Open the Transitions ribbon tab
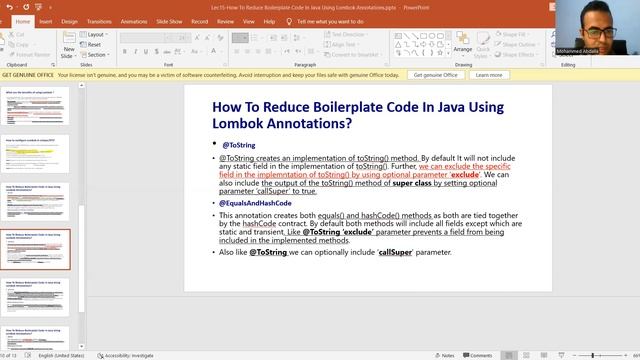The image size is (640, 360). (x=99, y=22)
